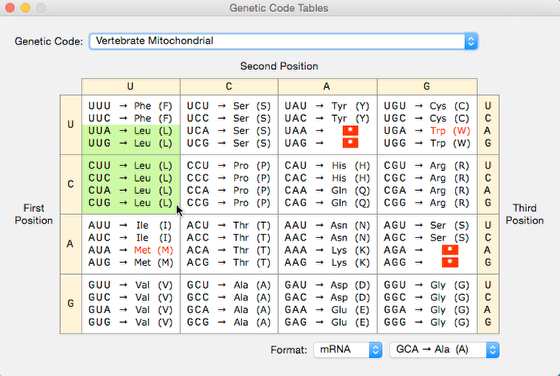Click the UUU → Phe (F) entry
Screen dimensions: 560x376
pos(131,106)
